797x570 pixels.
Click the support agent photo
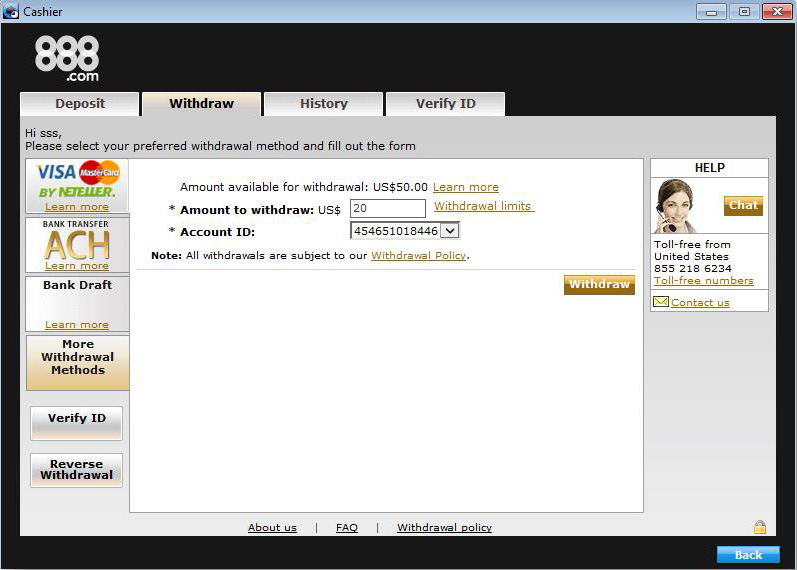[675, 206]
